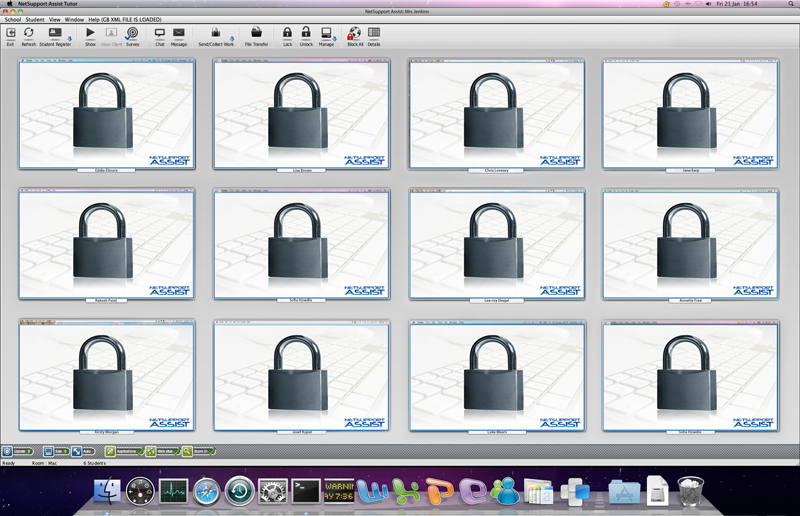Click the Unlock padlock icon
Screen dimensions: 800x516
coord(306,35)
